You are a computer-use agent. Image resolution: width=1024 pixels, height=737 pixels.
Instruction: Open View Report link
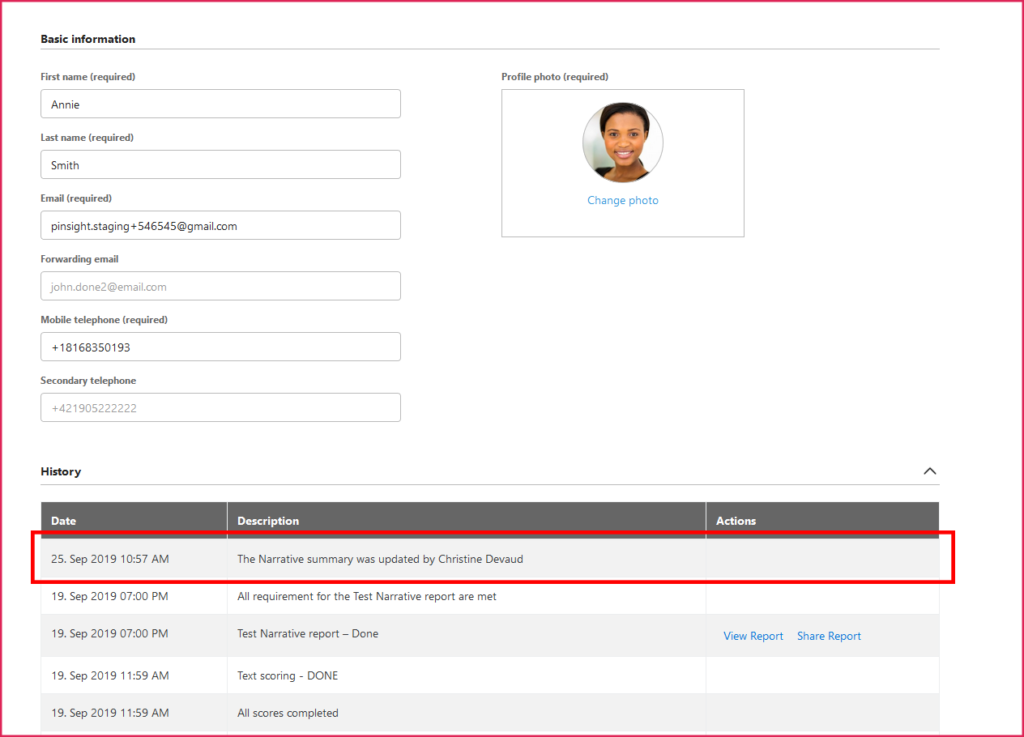753,636
